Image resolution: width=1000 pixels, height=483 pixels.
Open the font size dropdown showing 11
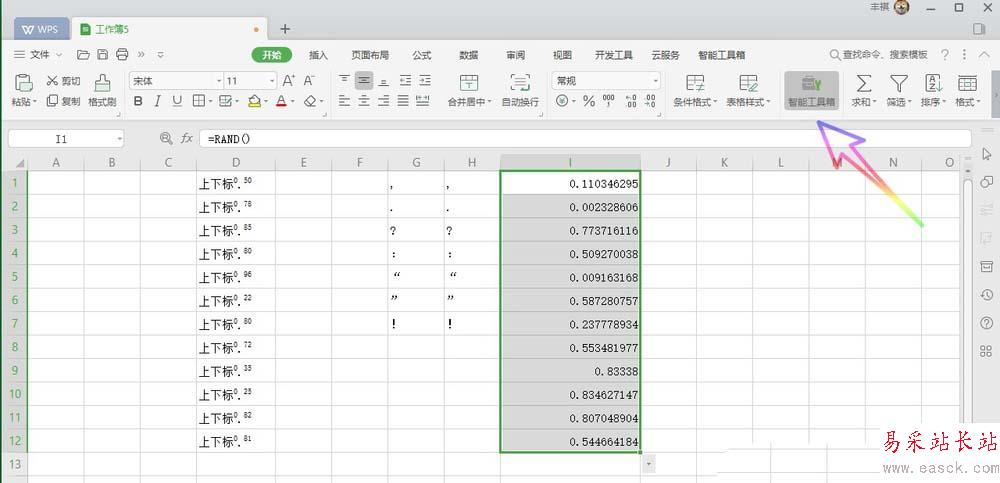pos(272,81)
